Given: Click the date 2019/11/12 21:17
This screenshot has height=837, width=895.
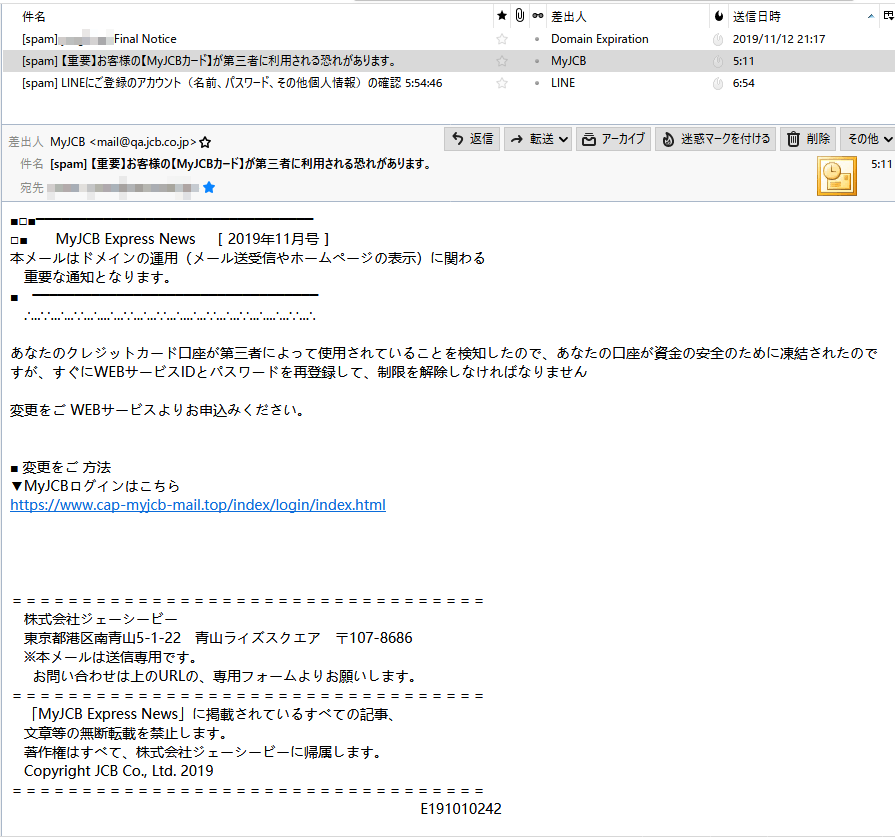Looking at the screenshot, I should [x=779, y=39].
